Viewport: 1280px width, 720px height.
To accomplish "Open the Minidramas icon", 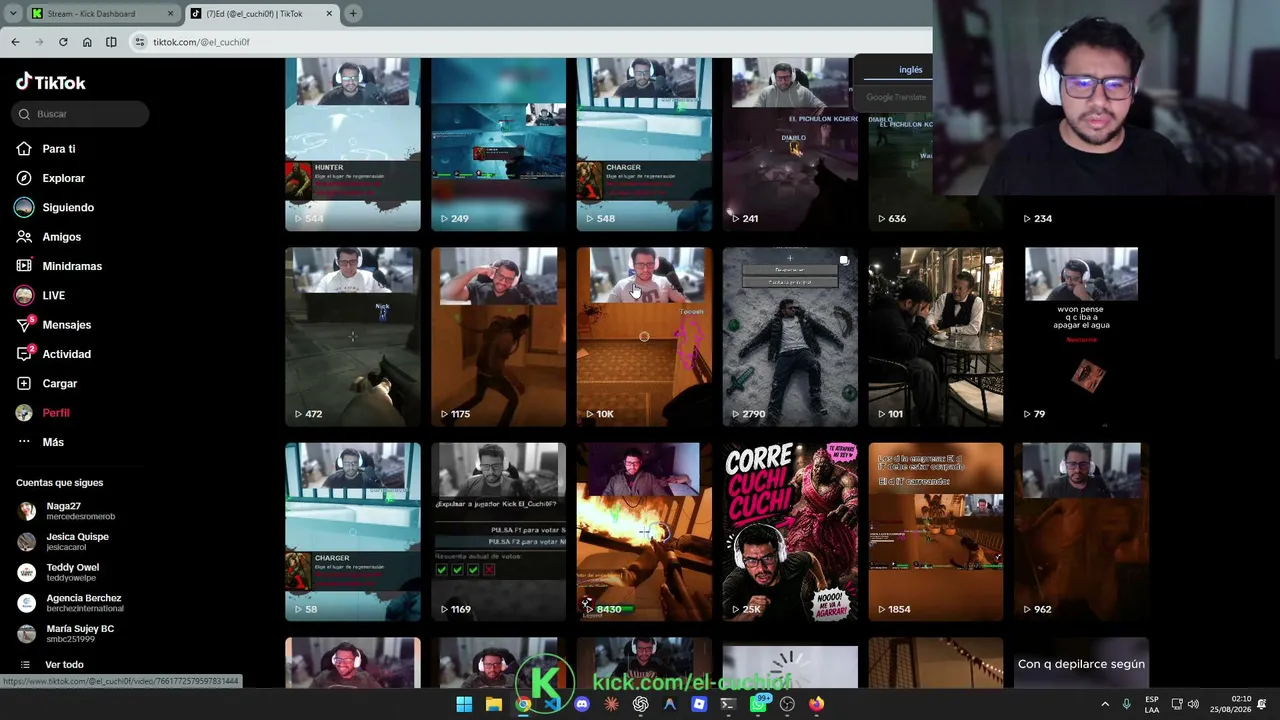I will pyautogui.click(x=24, y=266).
